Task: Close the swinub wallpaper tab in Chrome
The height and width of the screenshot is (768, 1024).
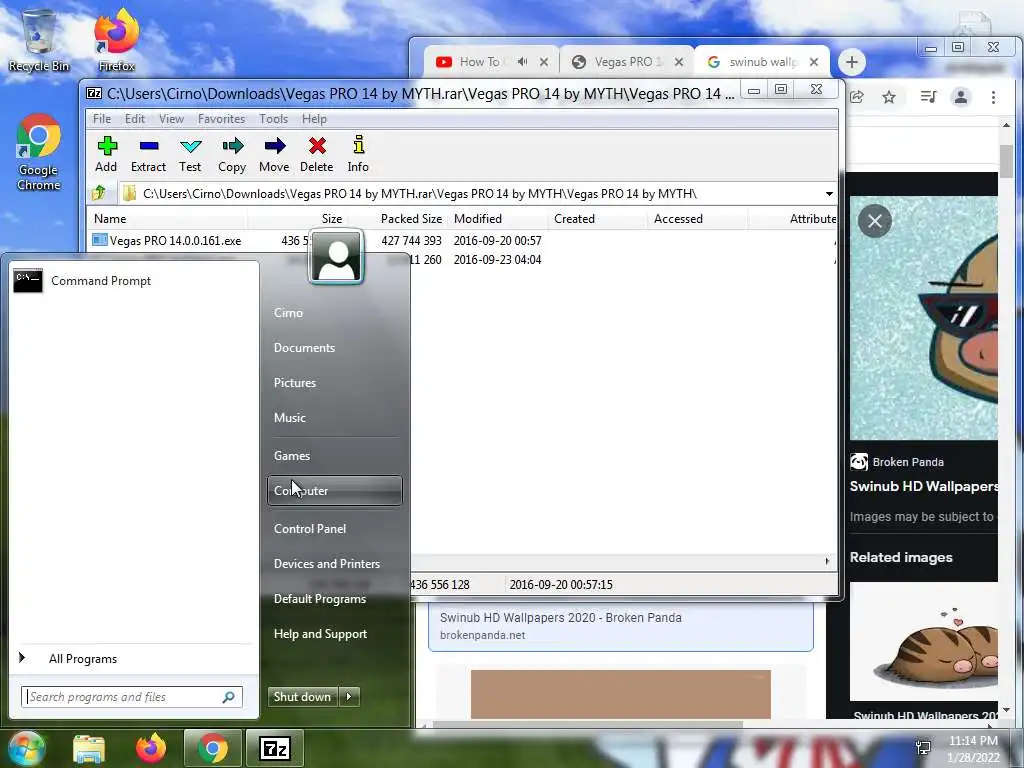Action: (814, 62)
